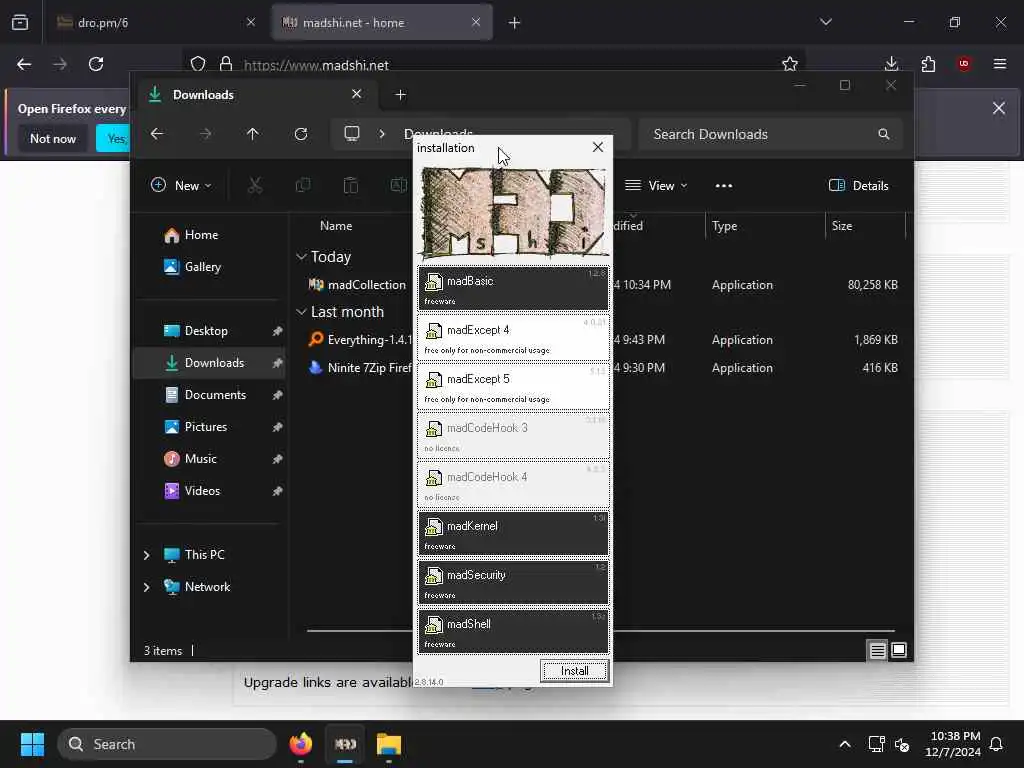
Task: Toggle madBasic component in installer
Action: click(513, 288)
